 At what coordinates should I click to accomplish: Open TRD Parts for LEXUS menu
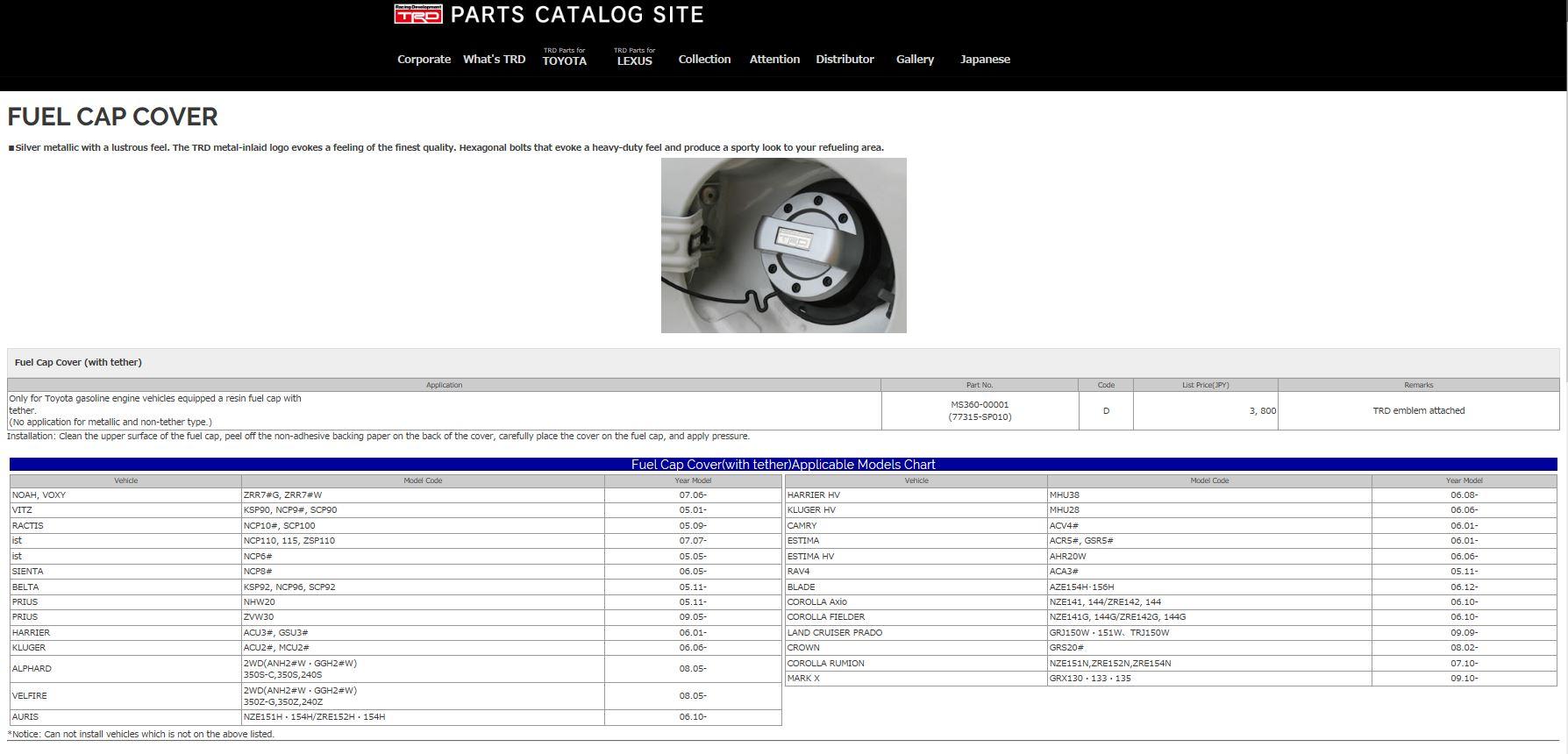point(634,57)
